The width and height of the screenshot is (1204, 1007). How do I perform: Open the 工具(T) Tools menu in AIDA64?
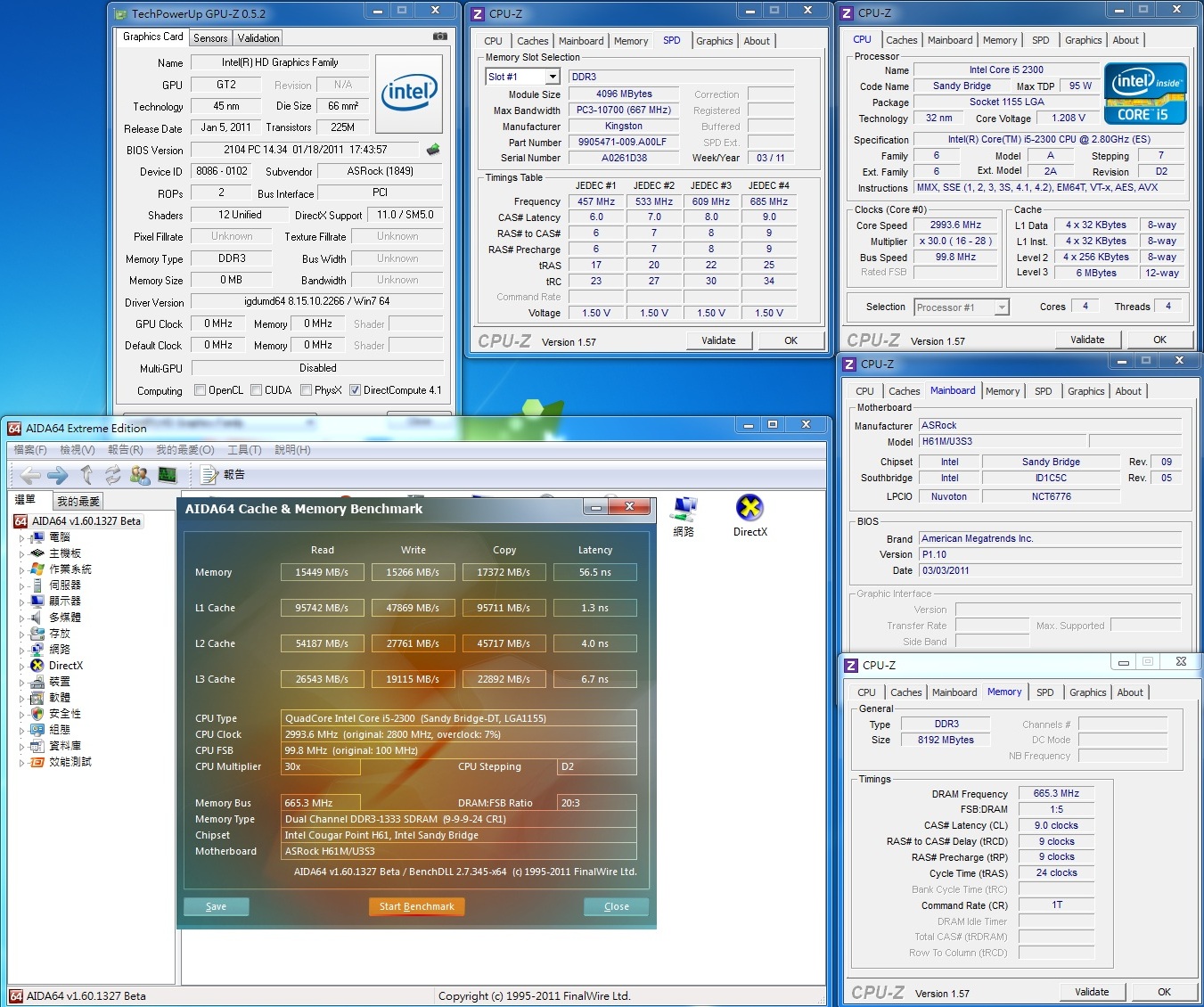coord(244,450)
